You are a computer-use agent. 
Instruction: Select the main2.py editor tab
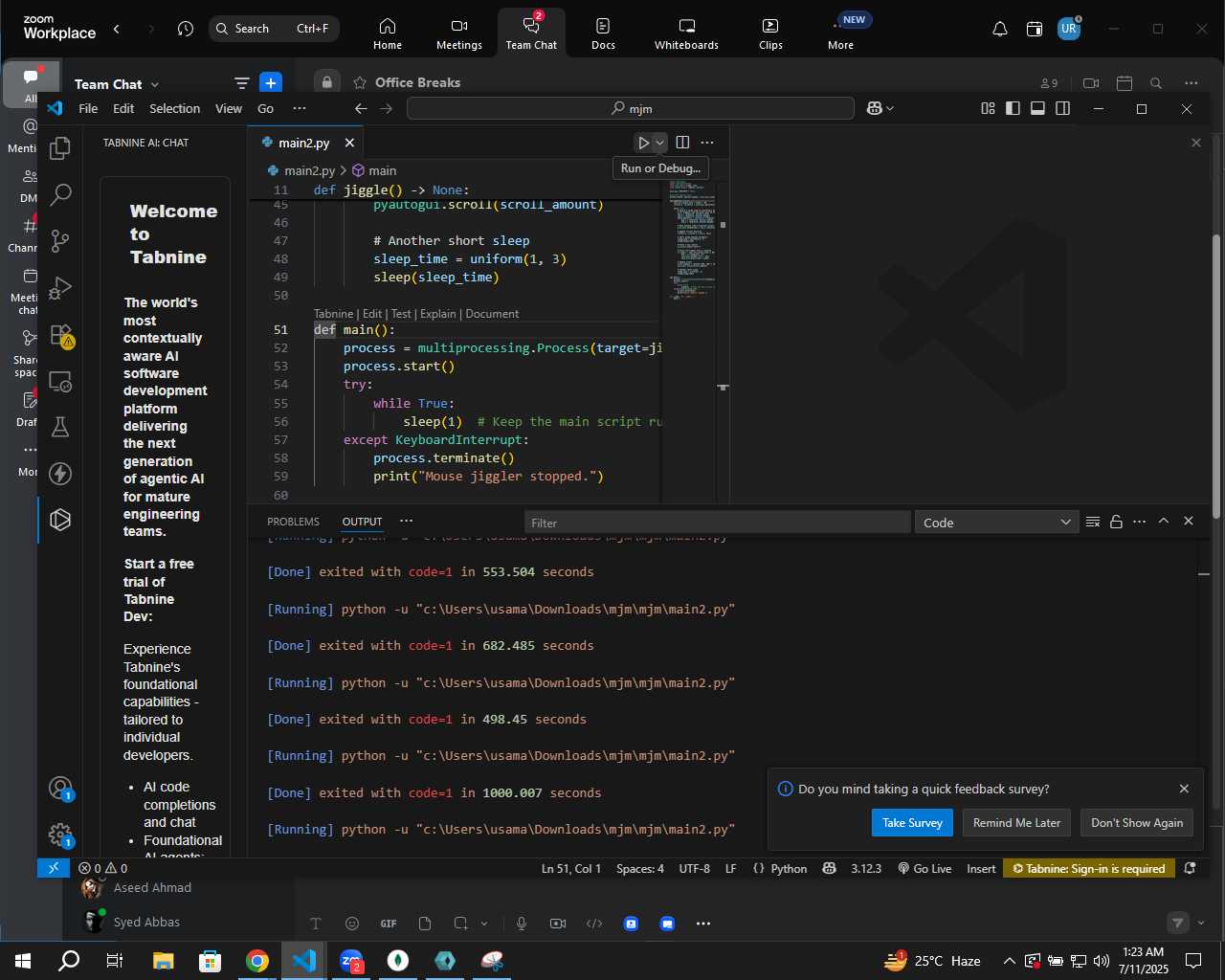pyautogui.click(x=303, y=143)
